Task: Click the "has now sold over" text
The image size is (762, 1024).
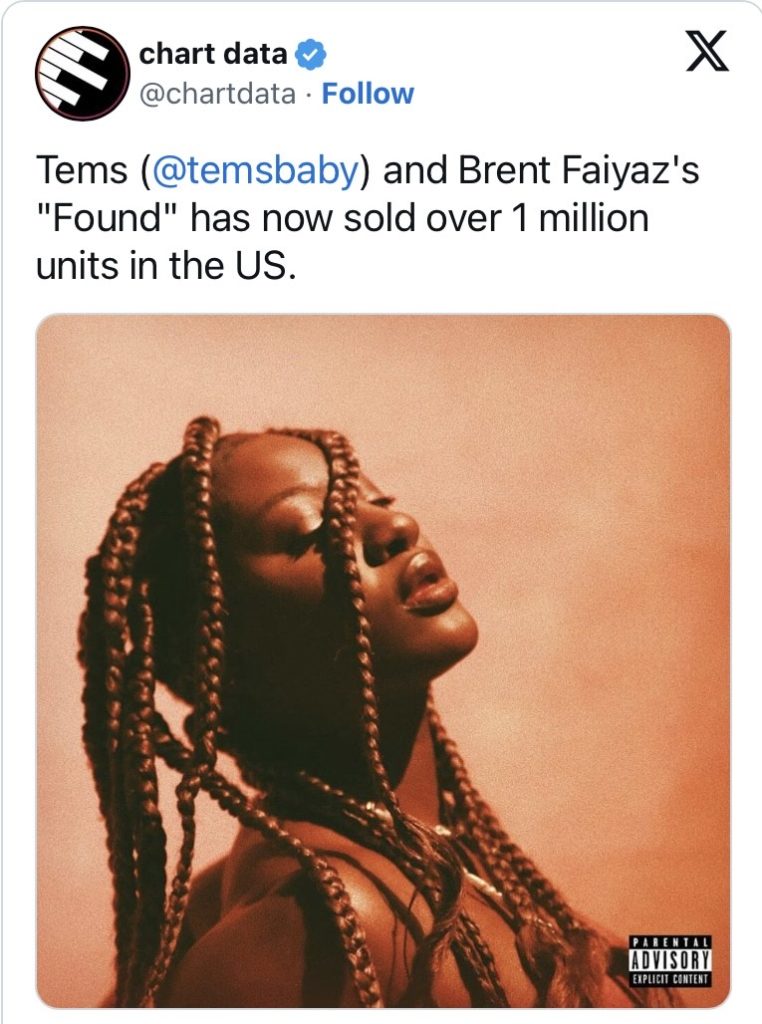Action: [347, 217]
